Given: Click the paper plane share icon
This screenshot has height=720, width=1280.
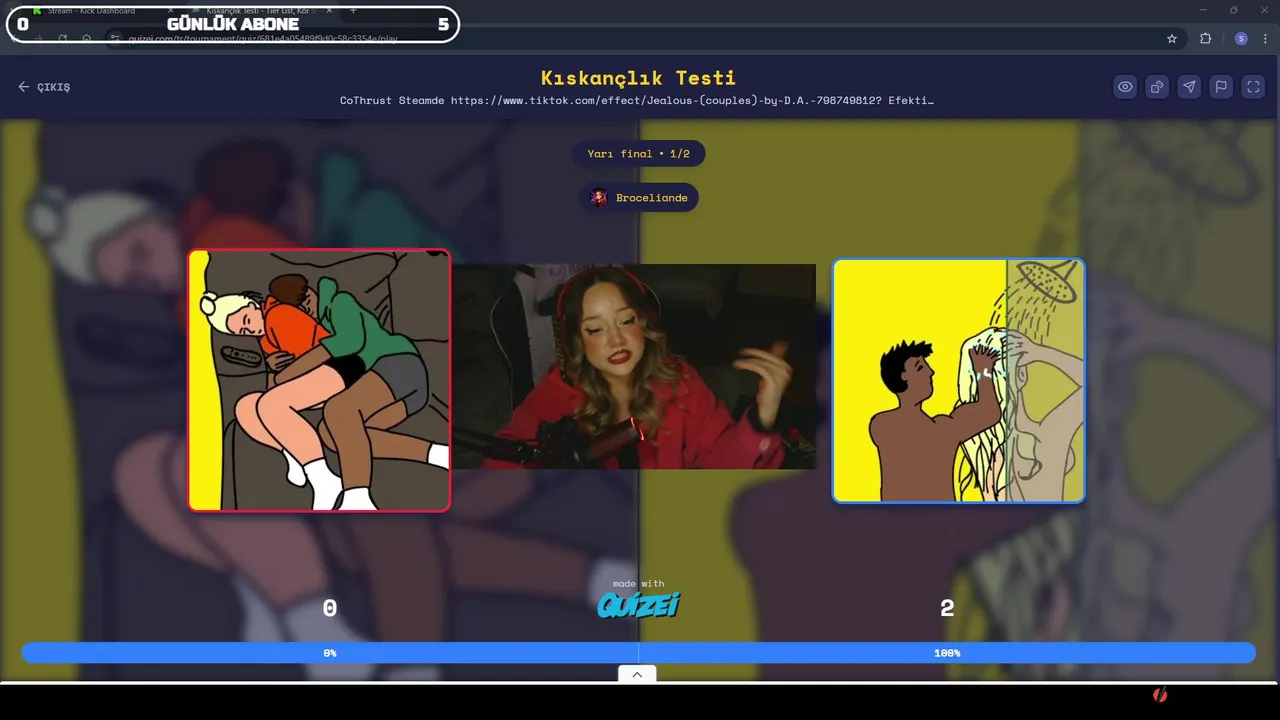Looking at the screenshot, I should [1189, 87].
